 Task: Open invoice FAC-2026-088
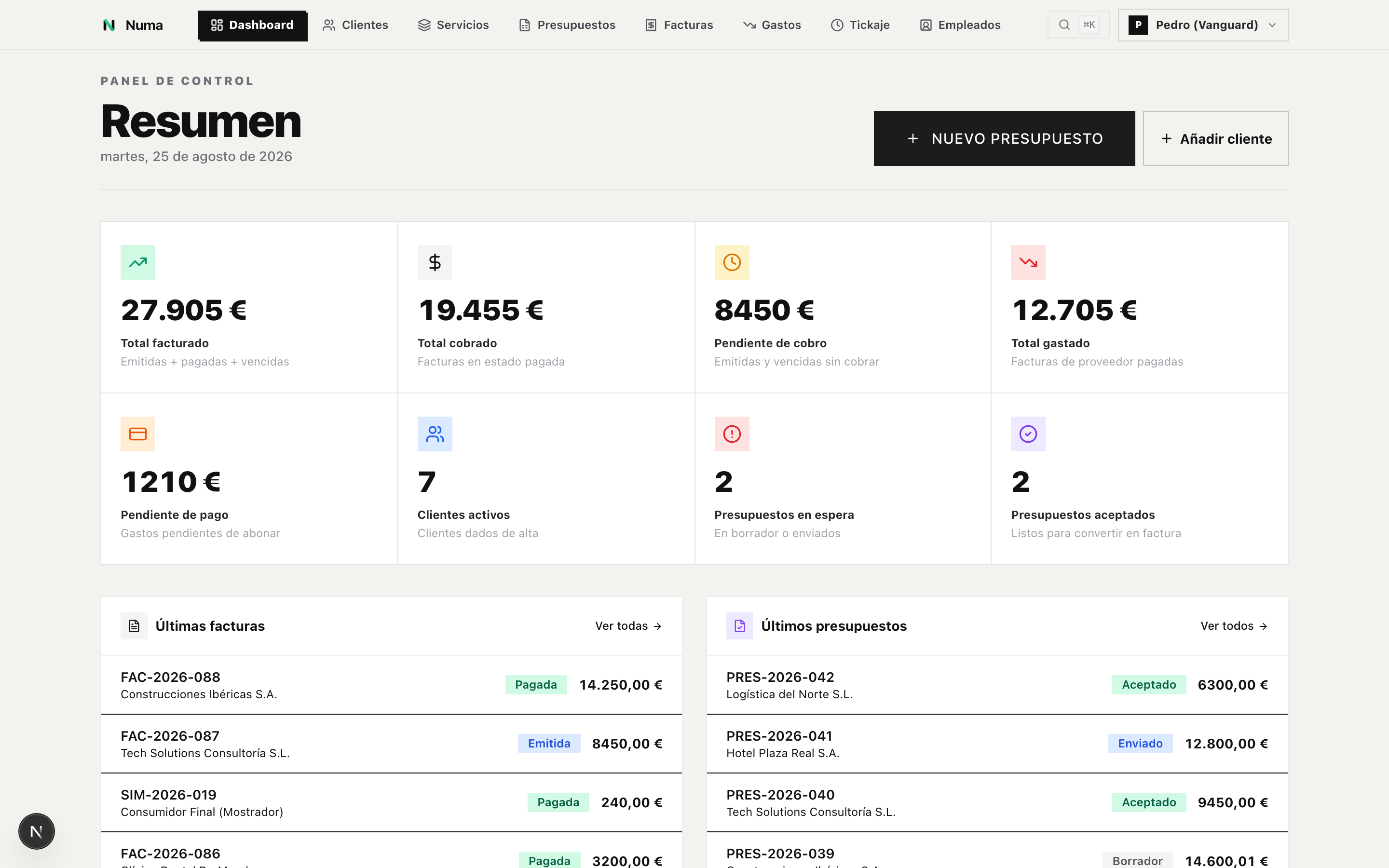click(x=392, y=685)
